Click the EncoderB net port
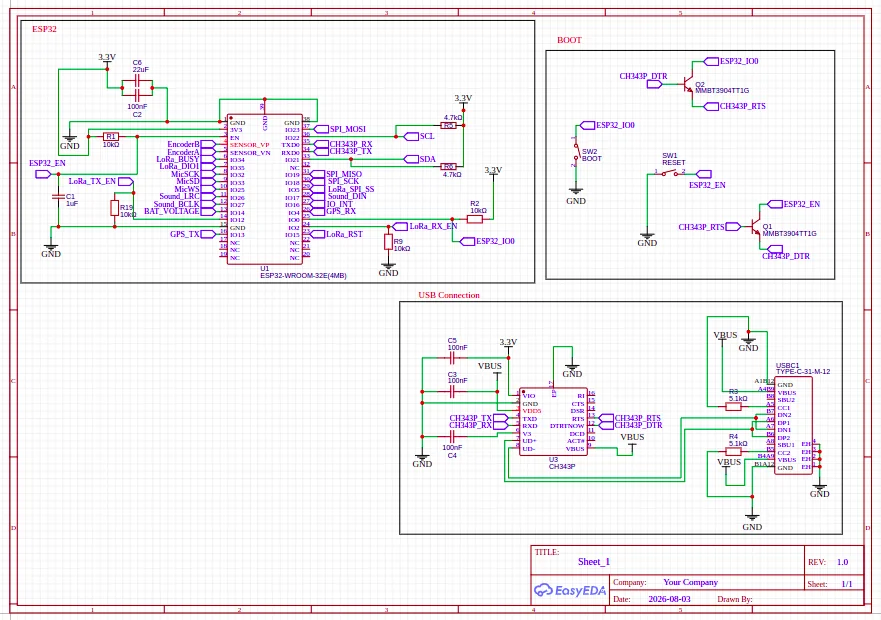881x620 pixels. (191, 144)
